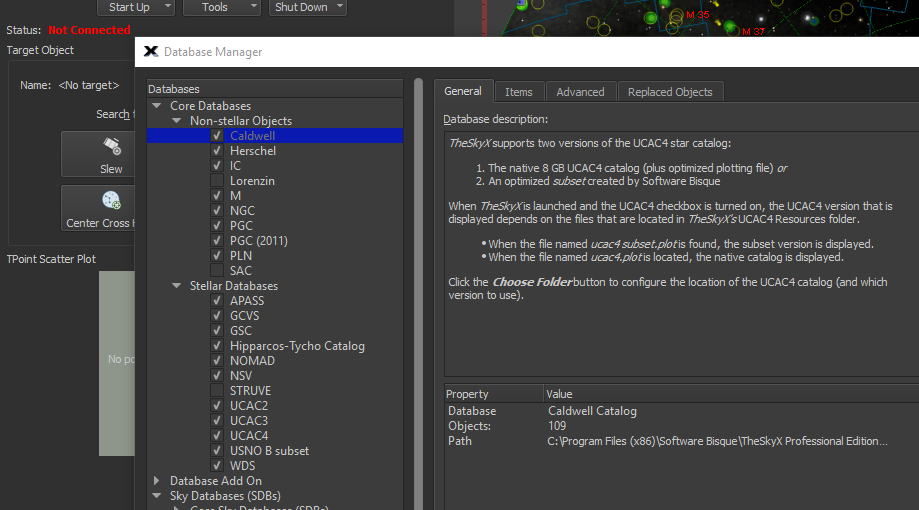Screen dimensions: 919x510
Task: Toggle the Caldwell database checkbox
Action: pos(217,135)
